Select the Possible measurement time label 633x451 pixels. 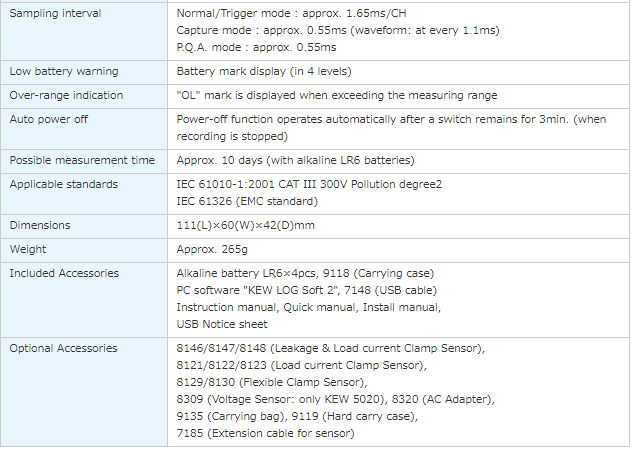(x=82, y=160)
